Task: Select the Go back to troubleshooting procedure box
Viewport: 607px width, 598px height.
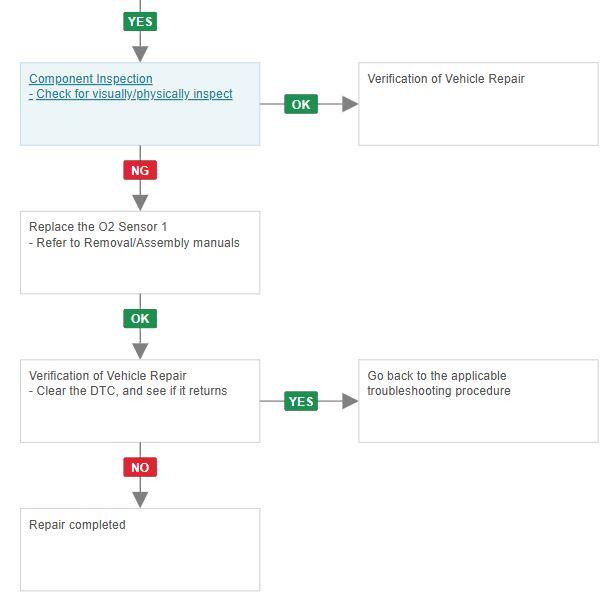Action: 478,401
